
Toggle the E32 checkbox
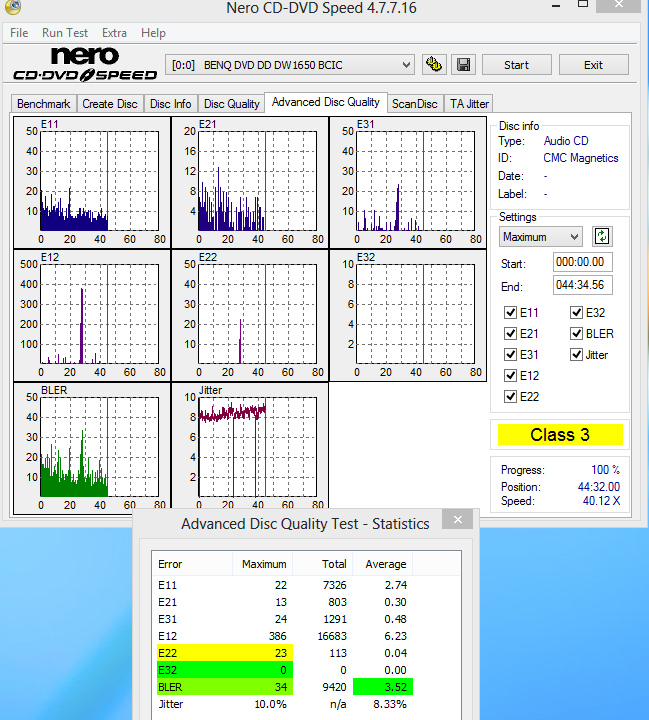(x=576, y=313)
